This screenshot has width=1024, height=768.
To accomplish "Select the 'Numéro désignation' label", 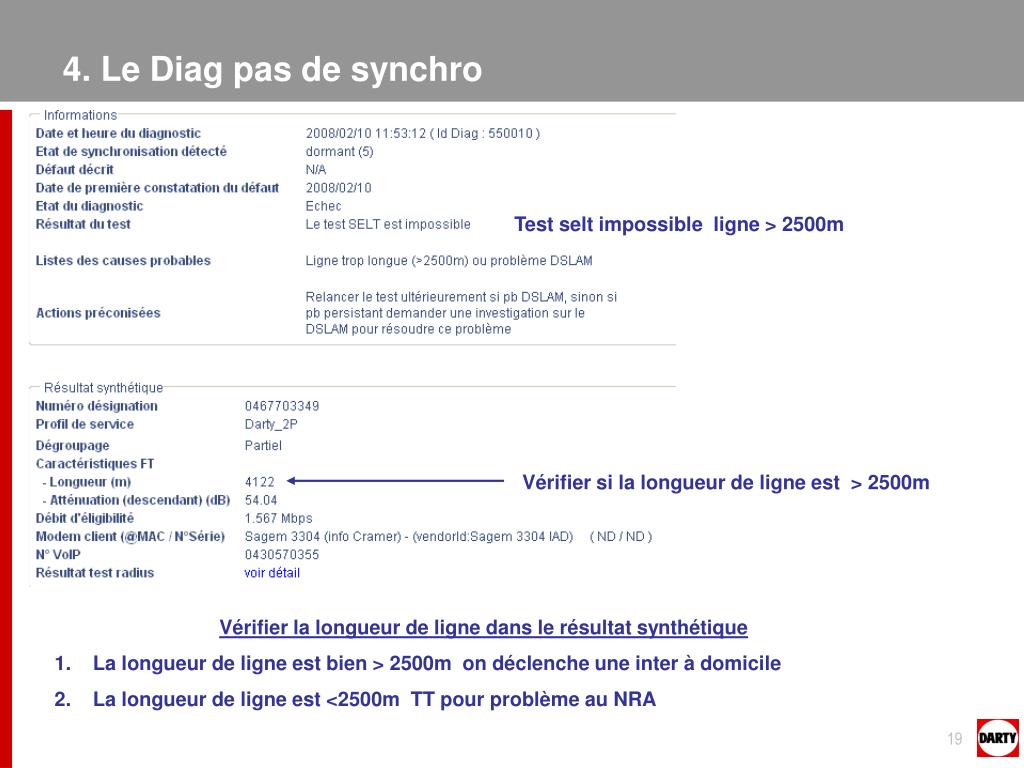I will click(x=97, y=406).
